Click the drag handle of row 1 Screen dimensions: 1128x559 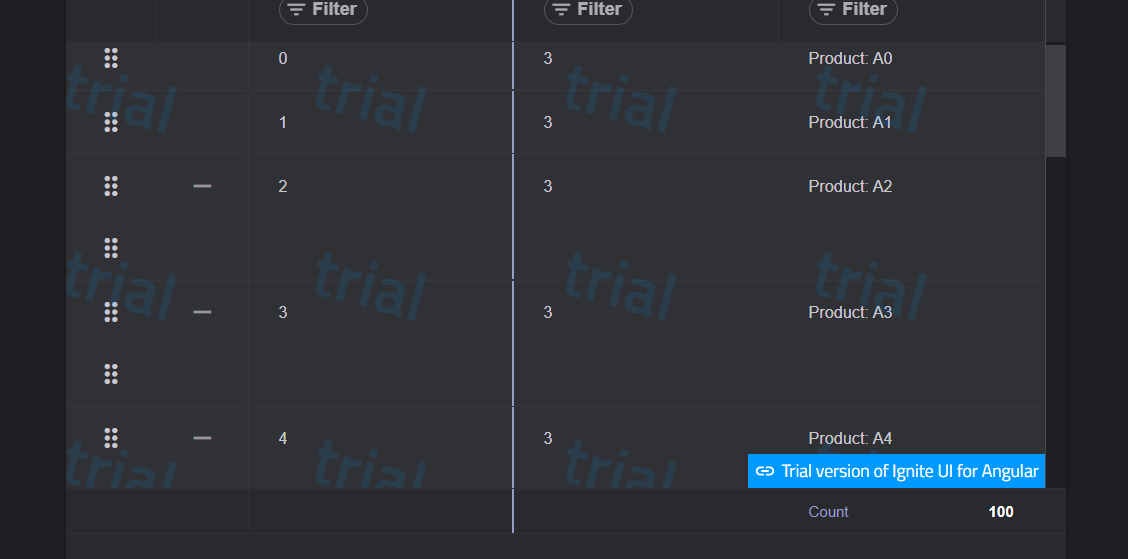(x=111, y=122)
